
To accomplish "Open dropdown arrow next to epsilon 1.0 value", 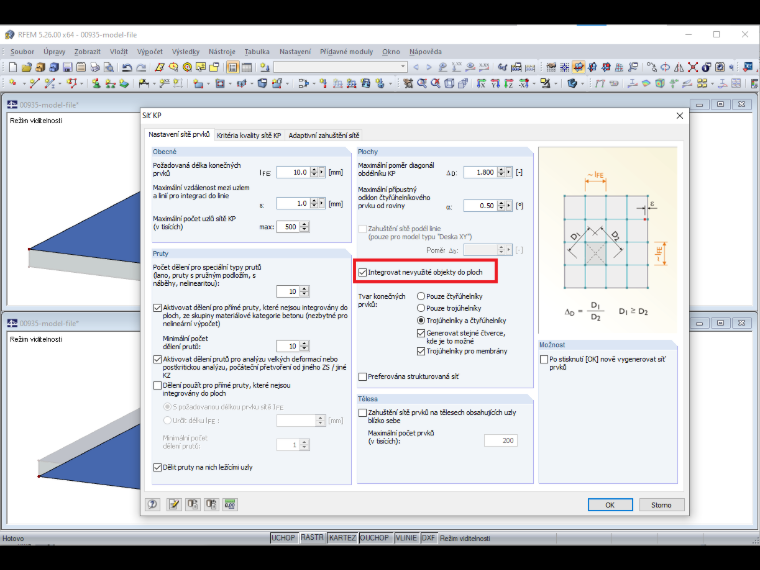I will [x=321, y=204].
